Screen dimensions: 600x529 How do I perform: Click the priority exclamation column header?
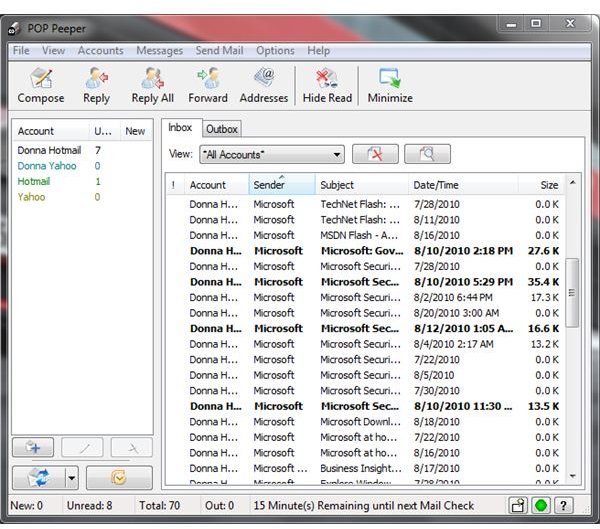coord(174,185)
